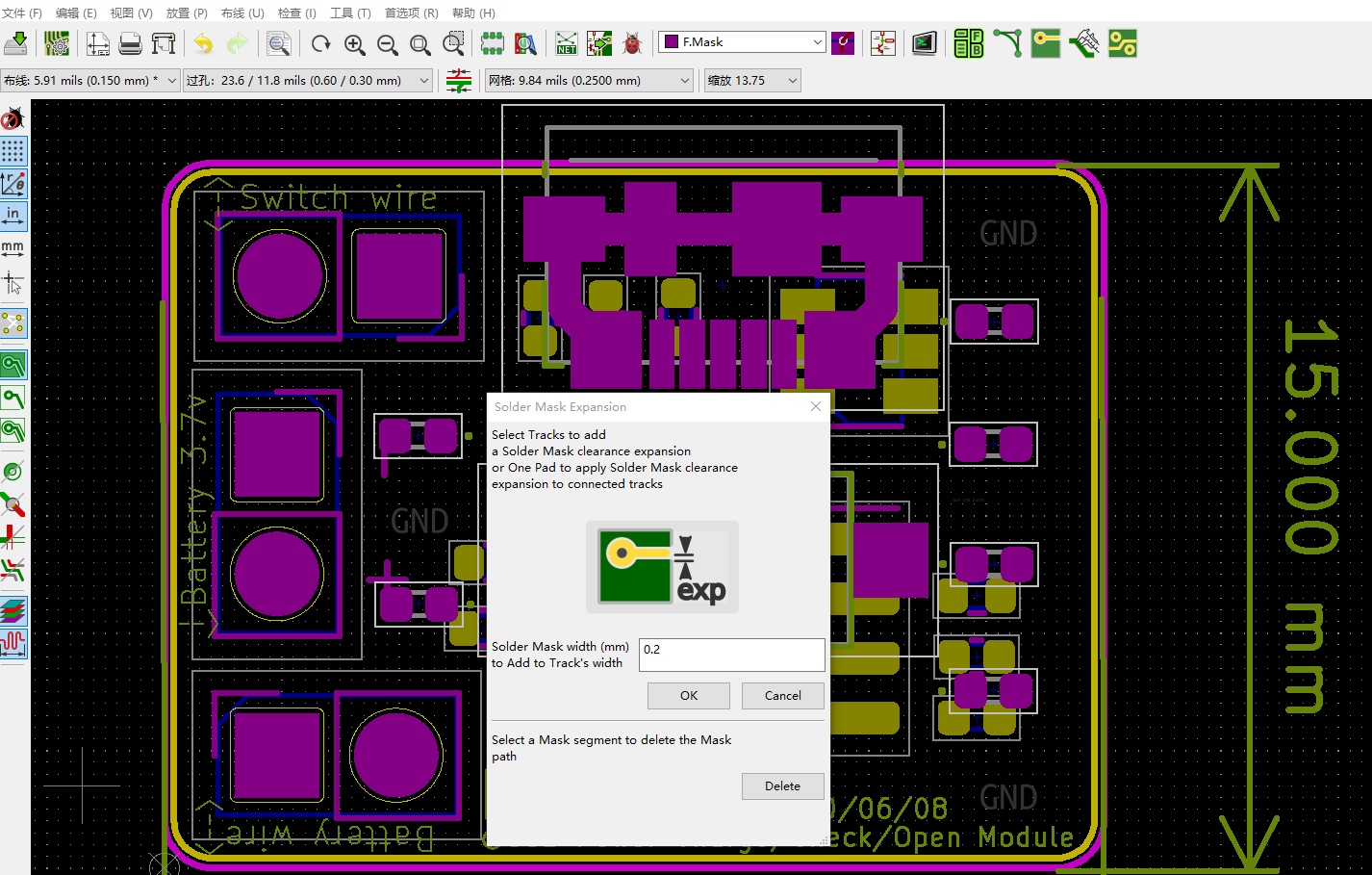Open the F.Mask layer selector dropdown
The image size is (1372, 875).
pyautogui.click(x=819, y=41)
